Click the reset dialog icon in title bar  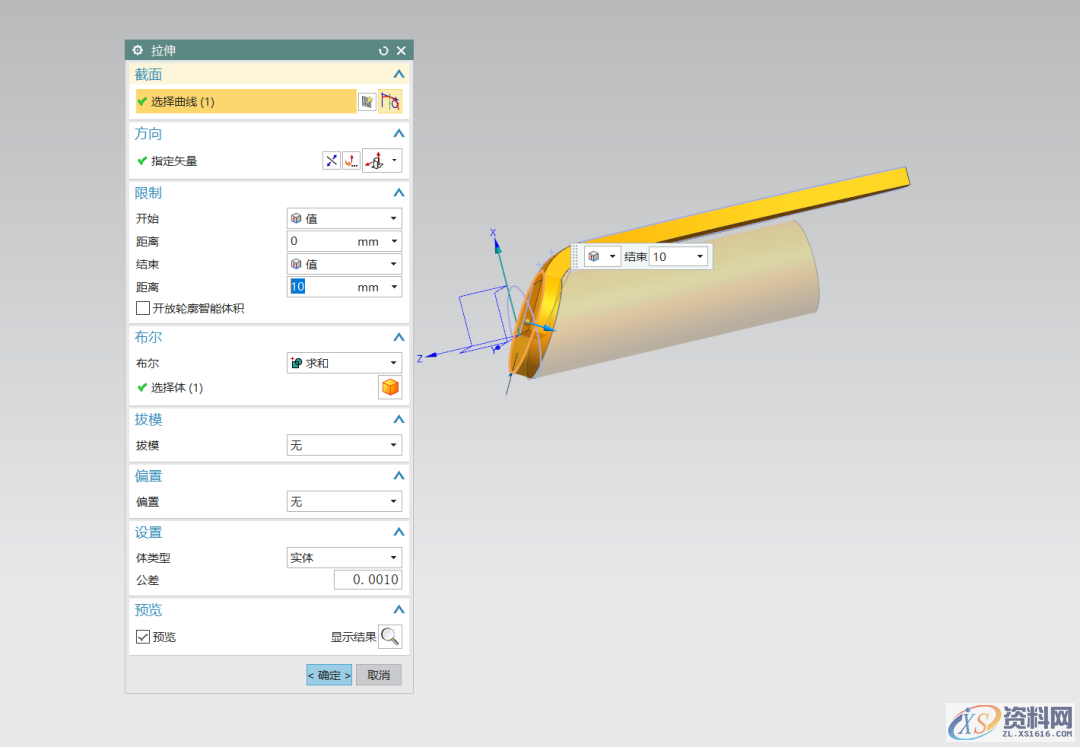pos(384,50)
